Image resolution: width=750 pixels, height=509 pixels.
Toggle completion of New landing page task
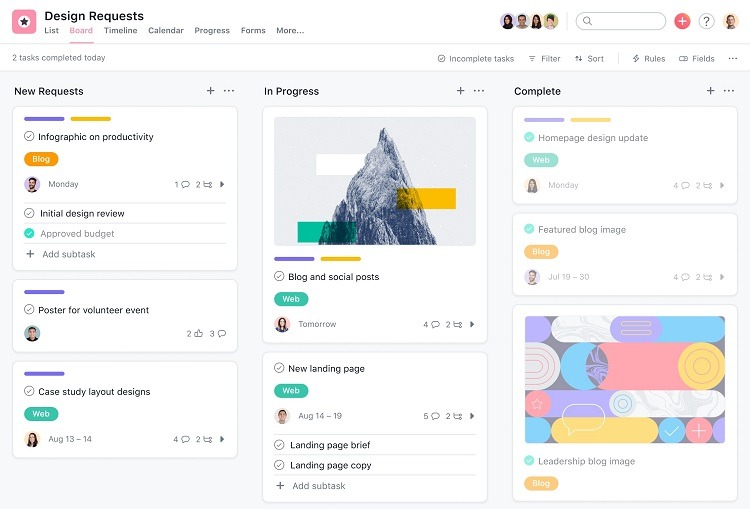[279, 369]
